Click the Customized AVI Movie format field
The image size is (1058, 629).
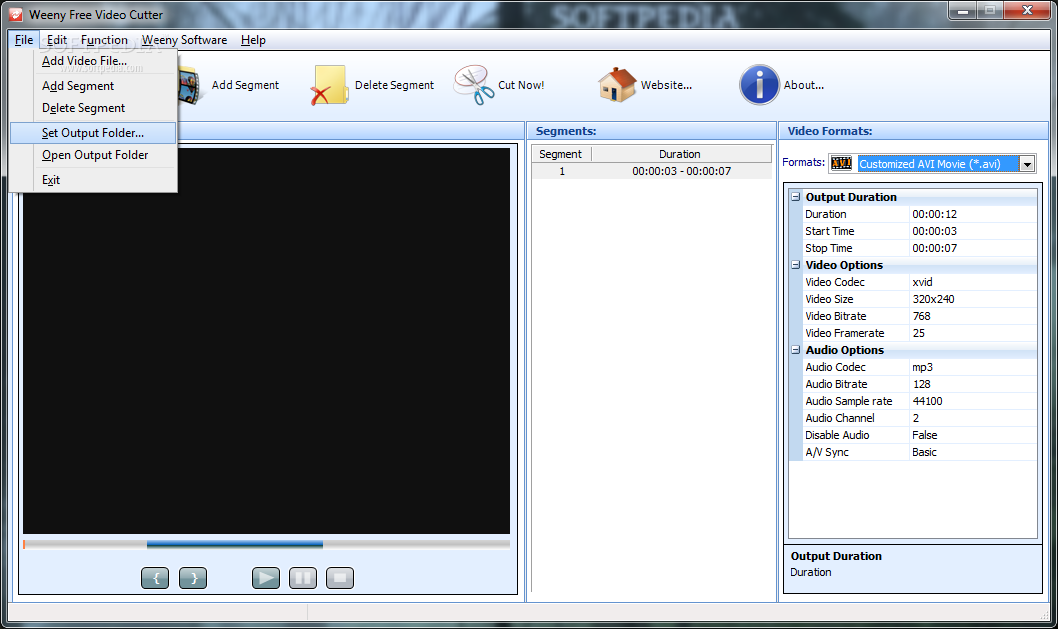(x=938, y=164)
